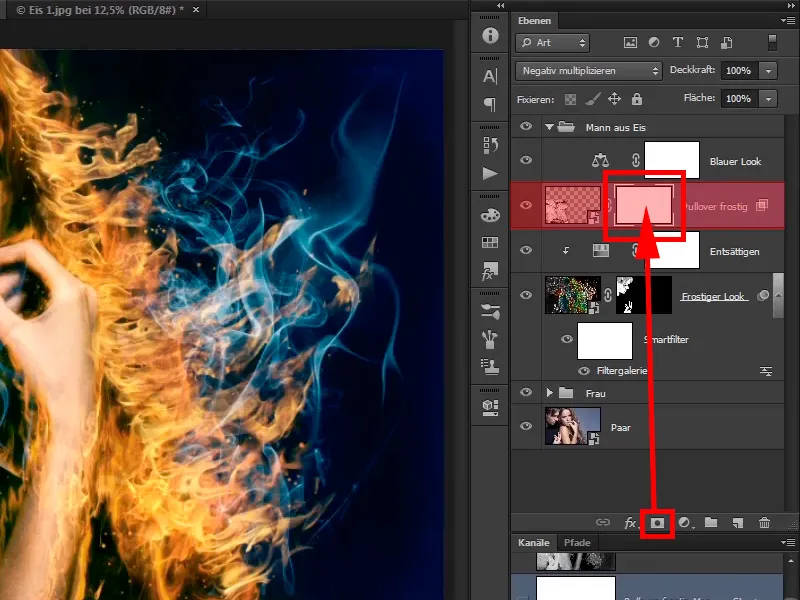Create new fill or adjustment layer
Screen dimensions: 800x600
click(x=685, y=522)
